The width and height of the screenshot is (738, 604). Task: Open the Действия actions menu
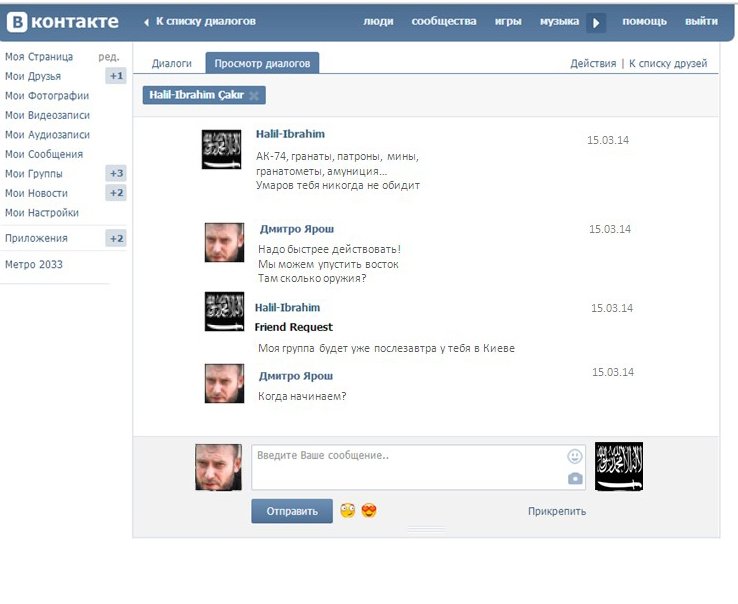[x=593, y=63]
